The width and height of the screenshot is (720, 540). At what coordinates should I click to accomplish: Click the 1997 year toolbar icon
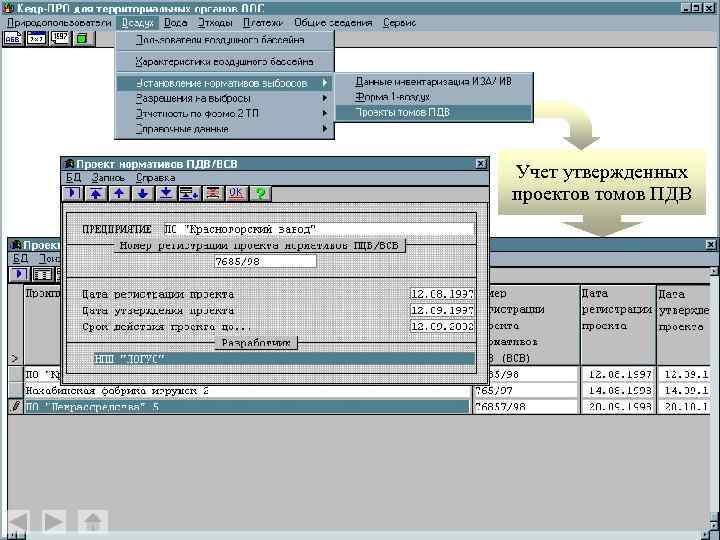[x=60, y=39]
